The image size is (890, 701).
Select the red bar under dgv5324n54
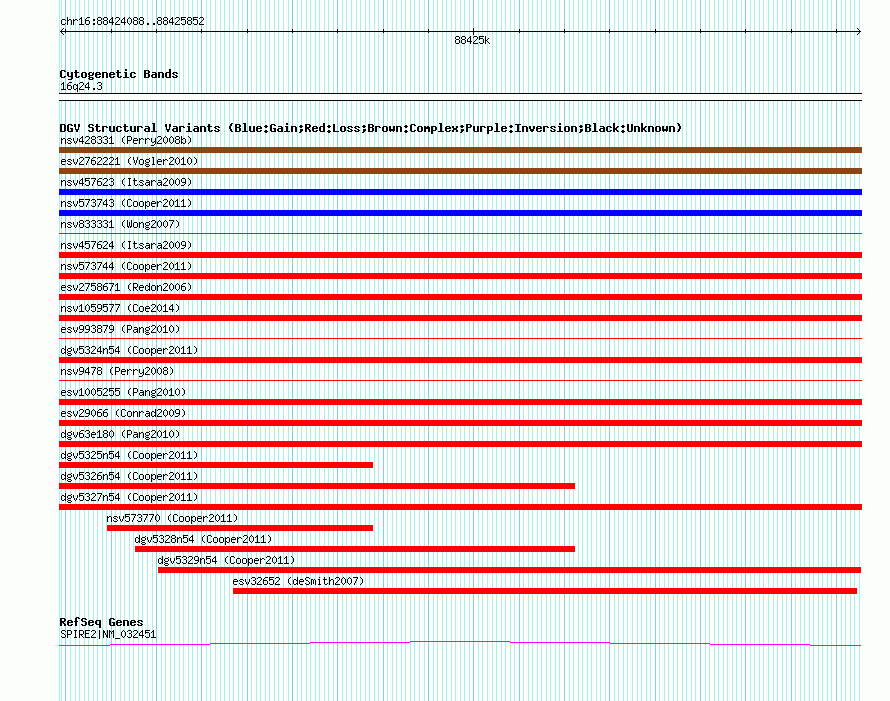(460, 360)
